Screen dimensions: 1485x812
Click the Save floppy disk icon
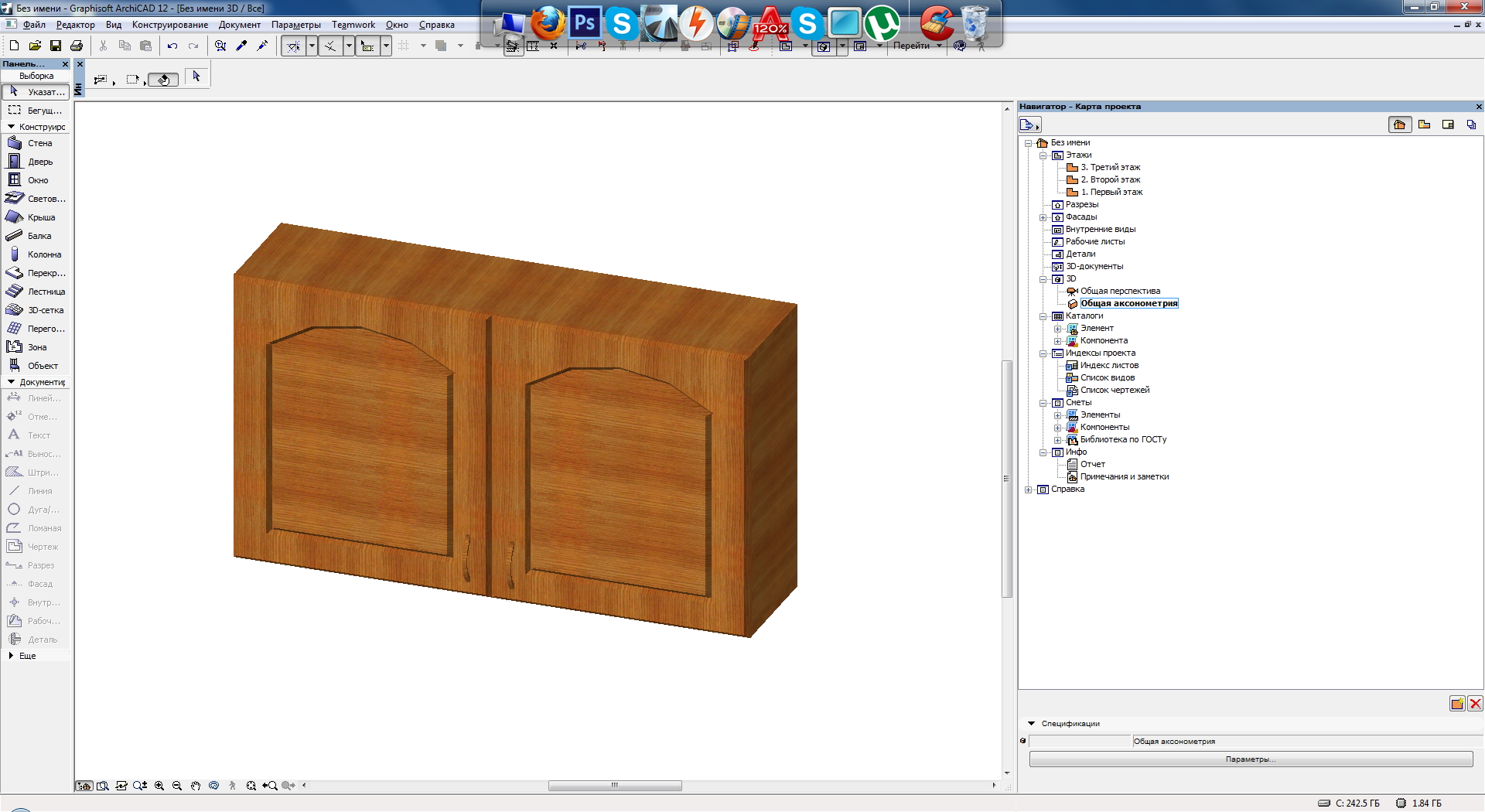(x=56, y=46)
